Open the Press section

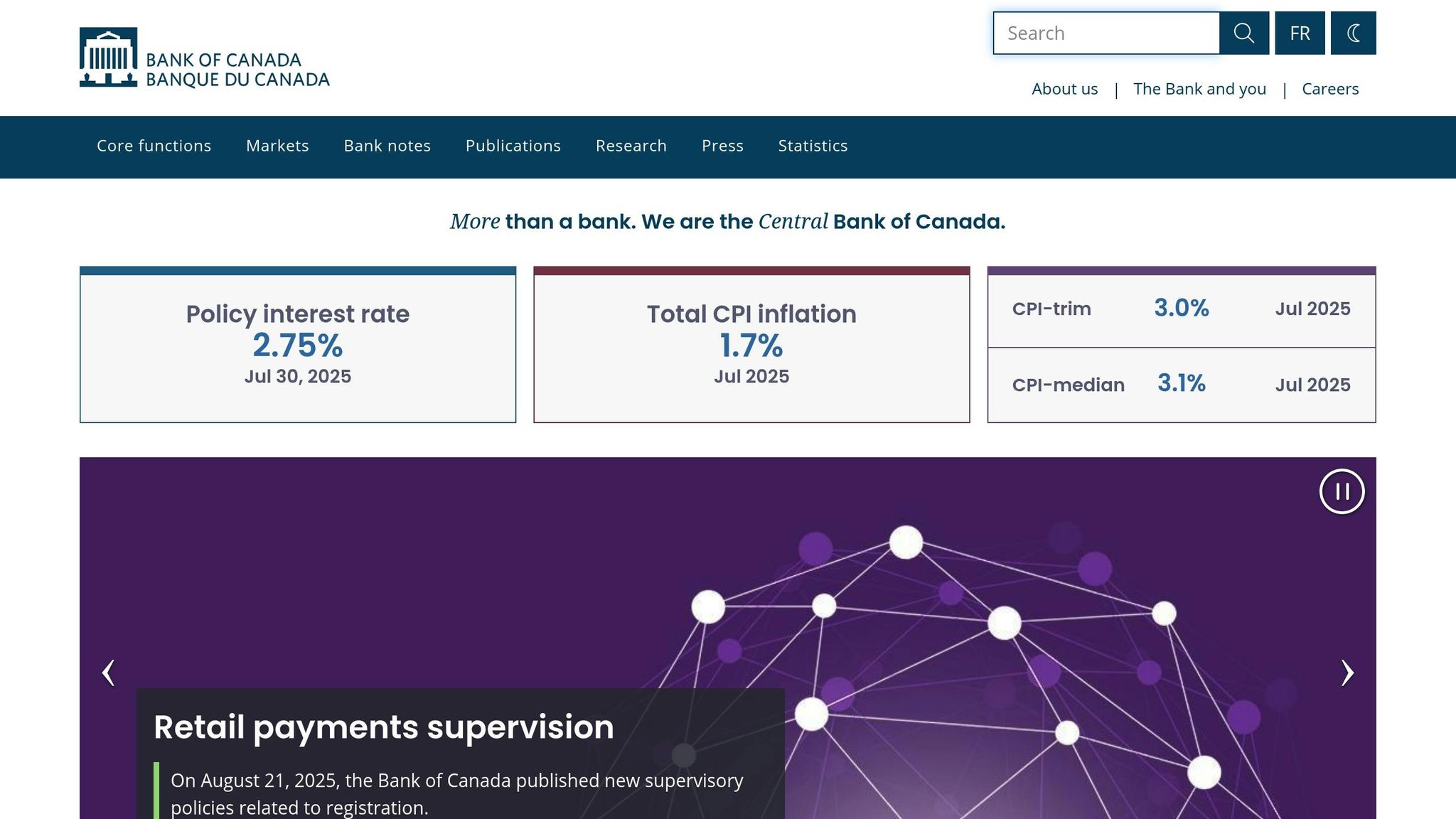pos(722,146)
